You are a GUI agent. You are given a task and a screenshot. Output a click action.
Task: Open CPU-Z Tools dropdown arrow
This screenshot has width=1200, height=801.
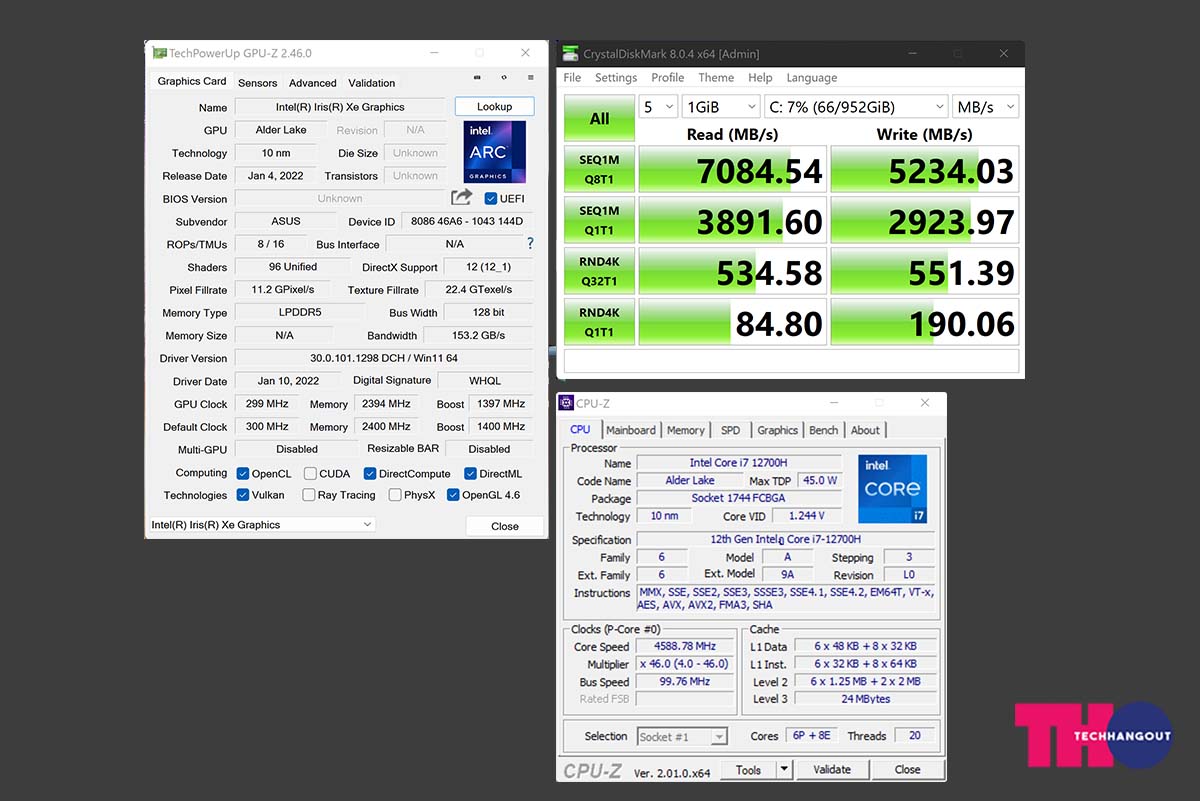click(784, 770)
